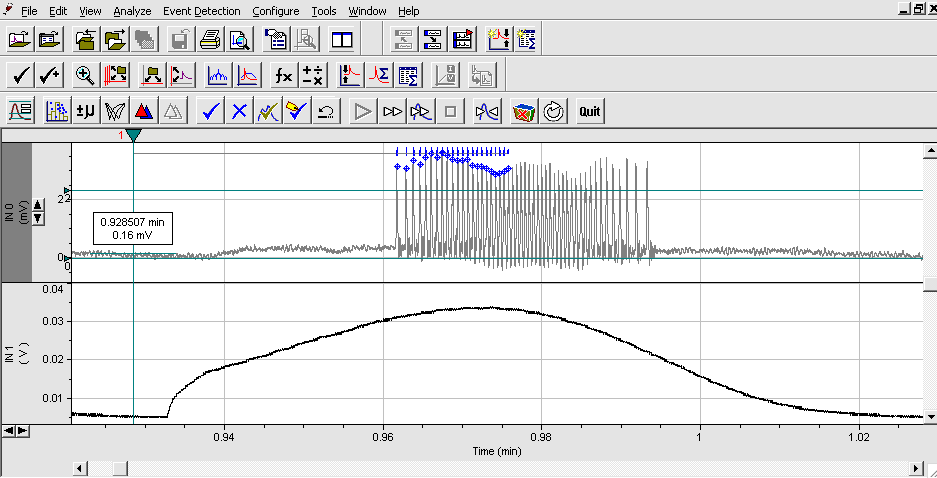
Task: Open the arithmetic operations icon
Action: coord(314,75)
